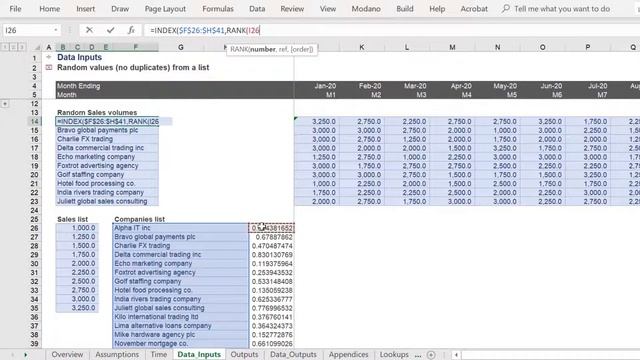This screenshot has width=640, height=360.
Task: Open the Acrobat ribbon tab
Action: [474, 9]
